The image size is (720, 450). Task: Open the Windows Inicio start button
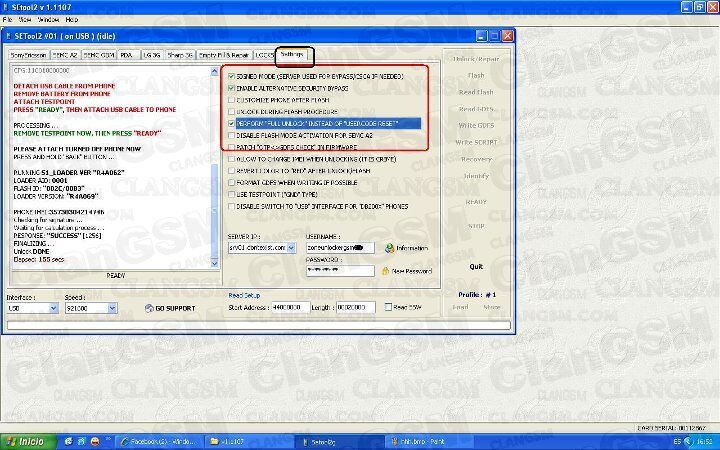pos(28,442)
